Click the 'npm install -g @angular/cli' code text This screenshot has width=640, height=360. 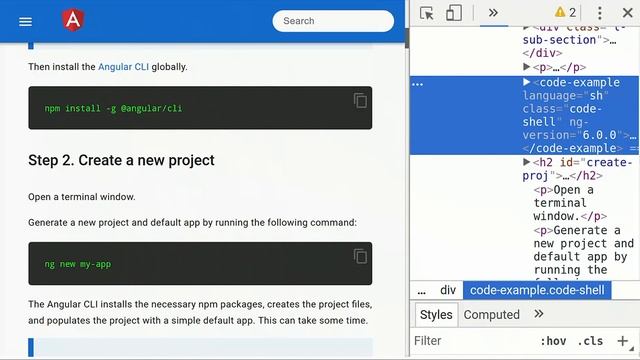pos(113,108)
